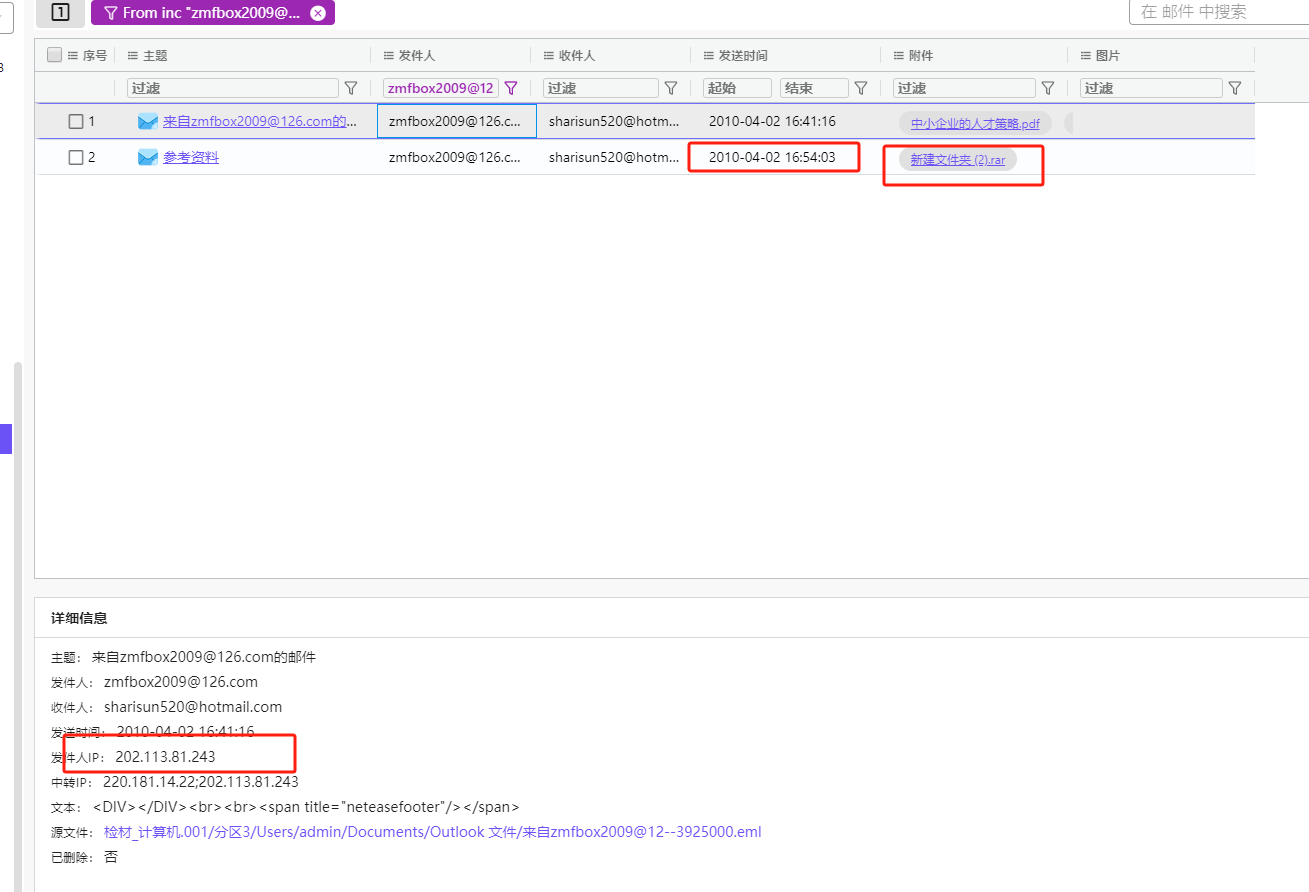Open the 新建文件夹 (2).rar attachment

957,160
